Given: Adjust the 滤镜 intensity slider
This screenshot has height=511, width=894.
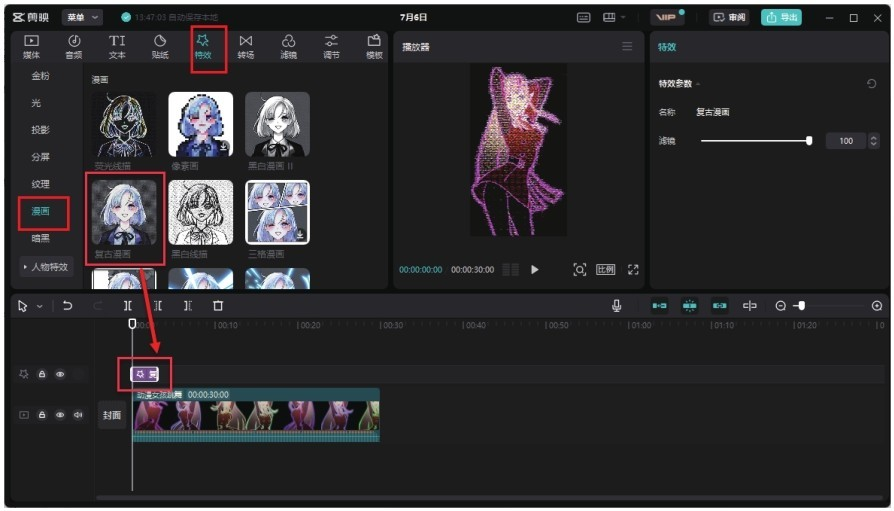Looking at the screenshot, I should [756, 141].
